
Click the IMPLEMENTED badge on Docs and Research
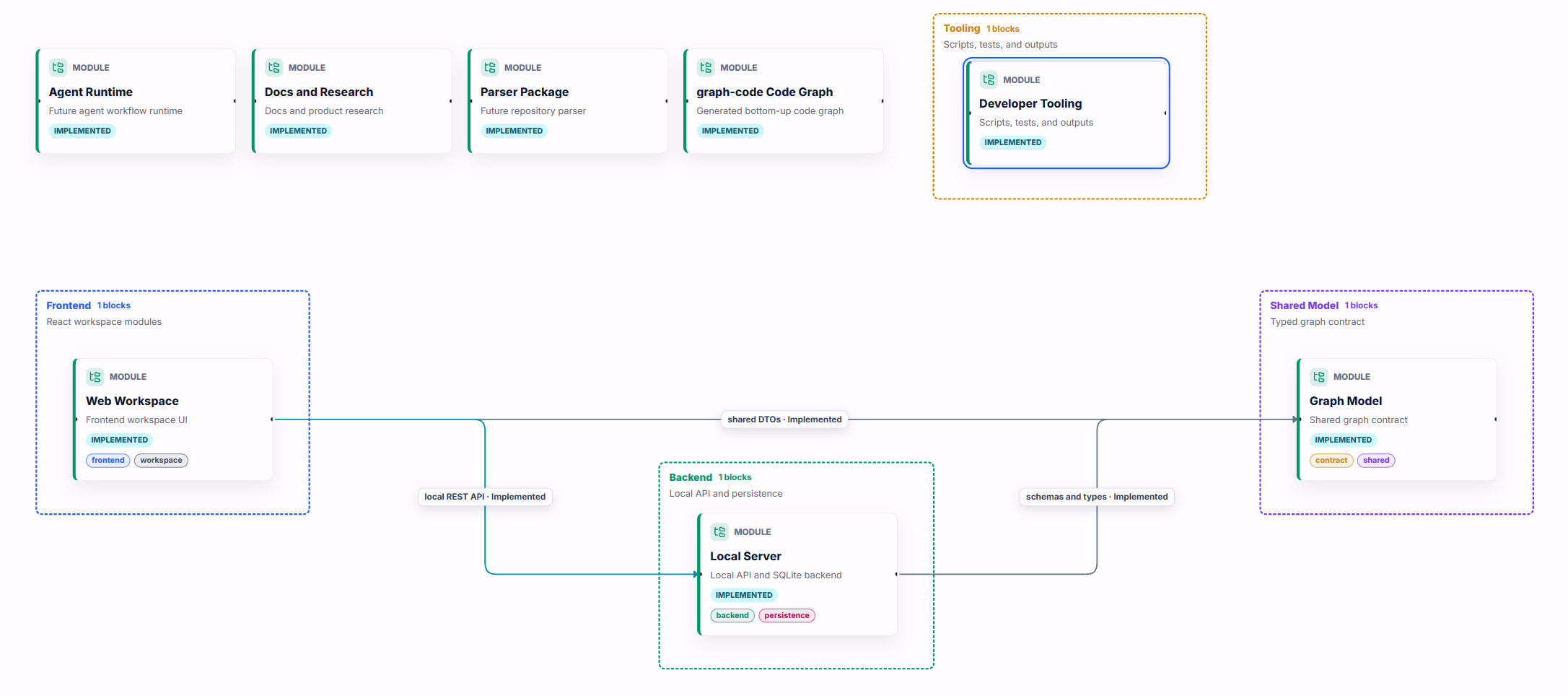coord(298,131)
